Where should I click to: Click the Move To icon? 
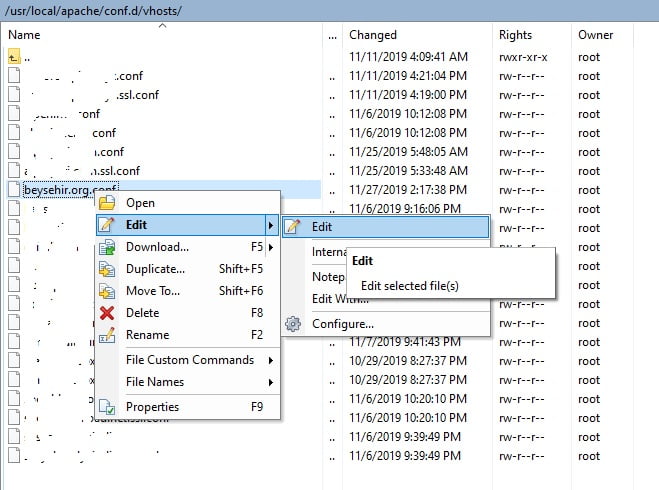pyautogui.click(x=107, y=291)
